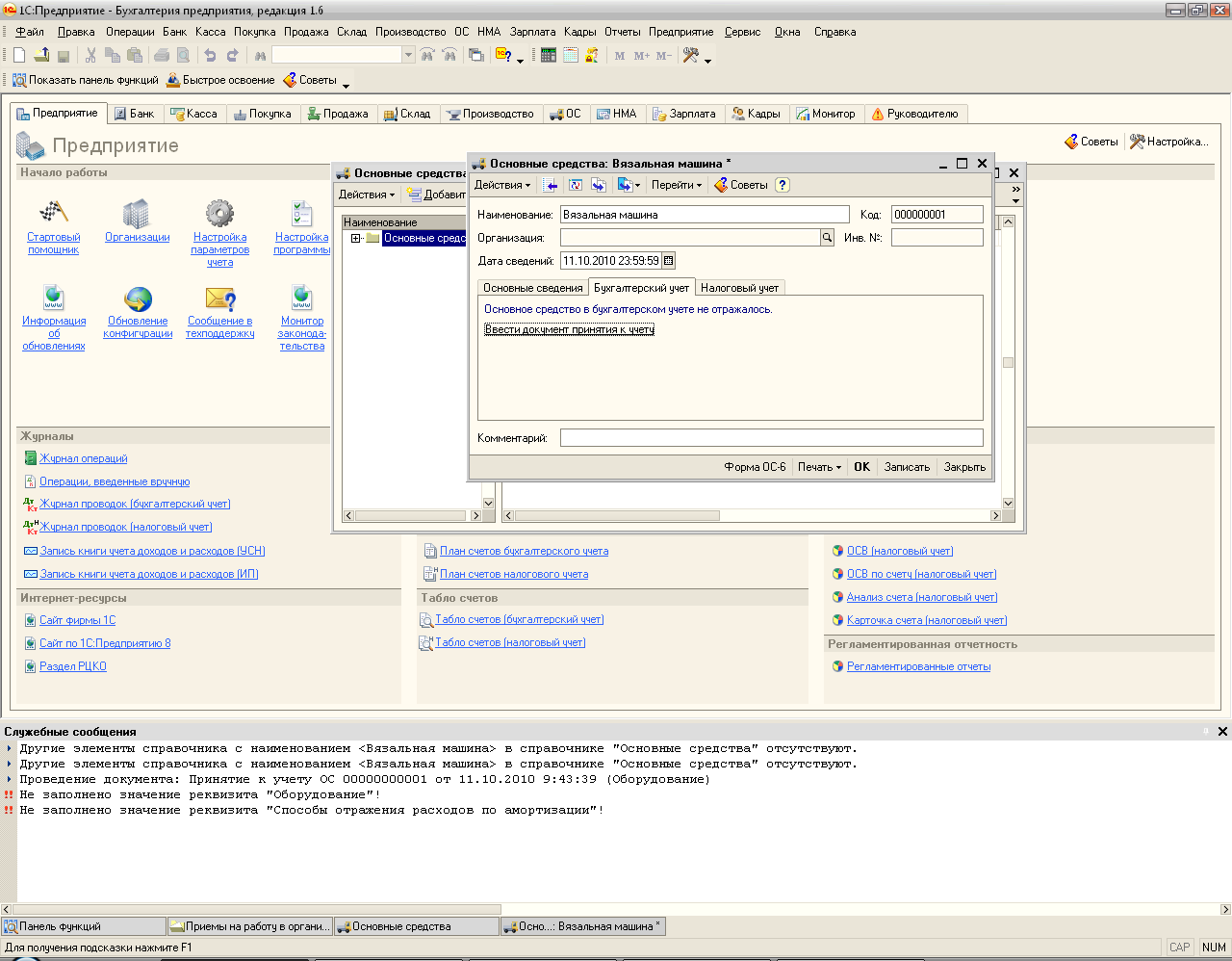Open dropdown arrow beside tools toolbar icon
The height and width of the screenshot is (961, 1232).
point(708,60)
